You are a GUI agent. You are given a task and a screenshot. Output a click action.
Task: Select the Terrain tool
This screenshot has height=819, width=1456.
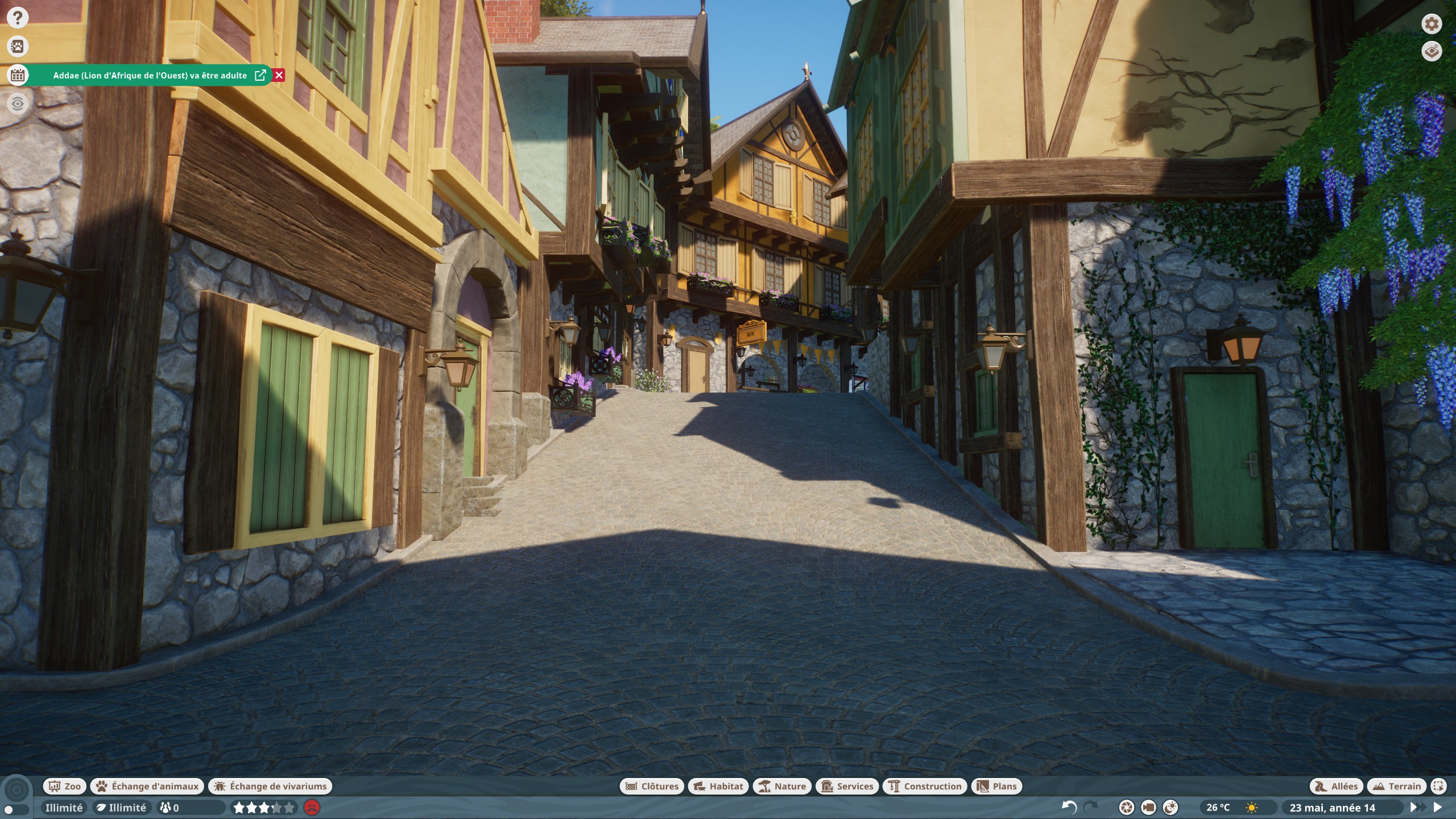click(x=1397, y=786)
